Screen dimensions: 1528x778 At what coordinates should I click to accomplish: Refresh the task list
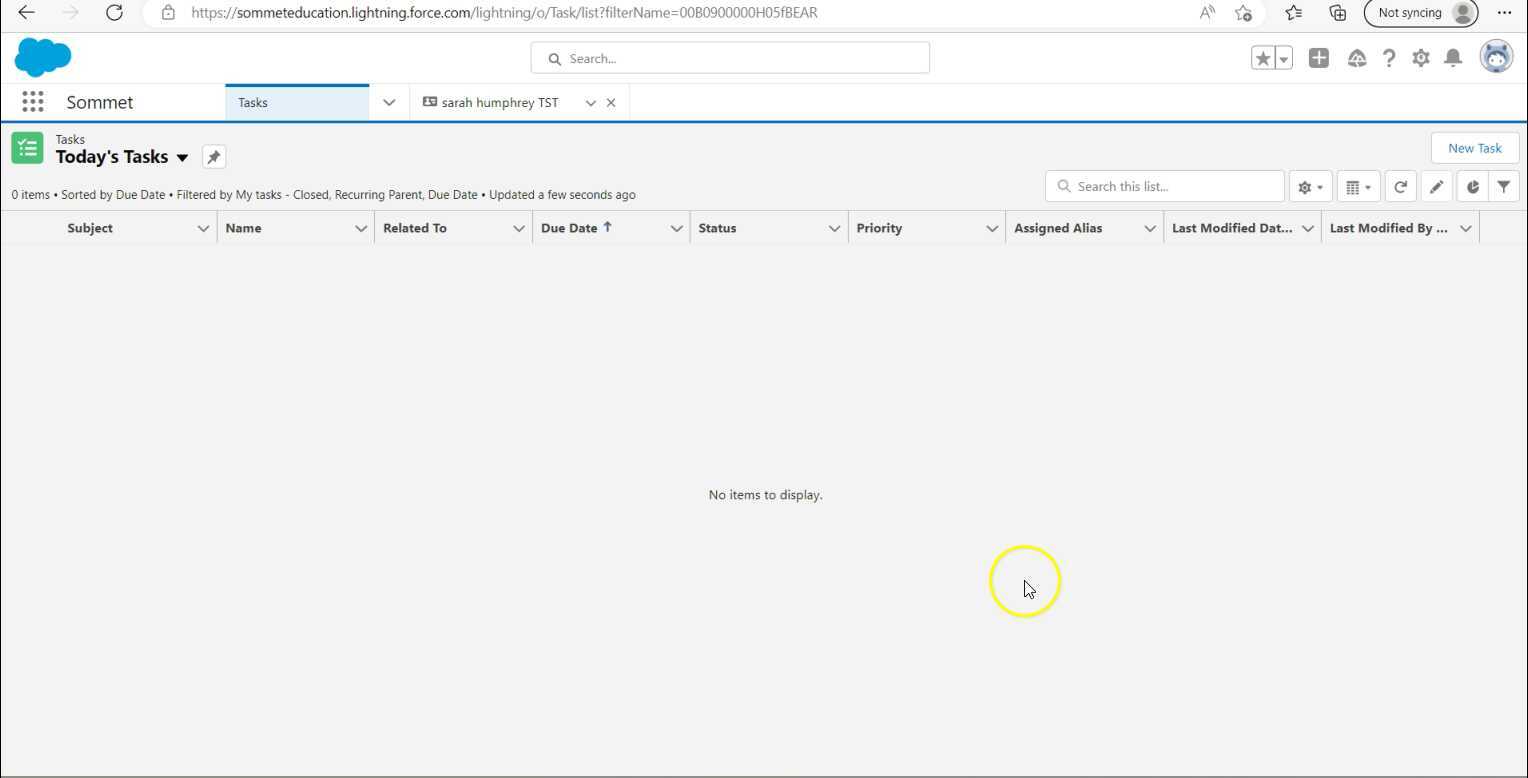tap(1400, 186)
